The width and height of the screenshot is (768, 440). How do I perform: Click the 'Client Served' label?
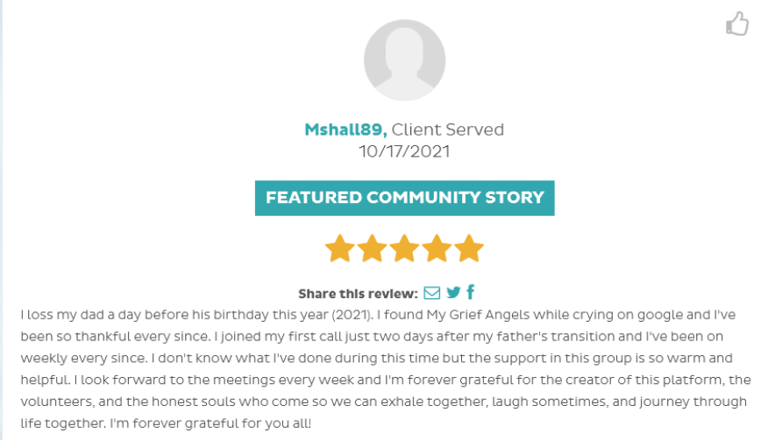point(448,130)
